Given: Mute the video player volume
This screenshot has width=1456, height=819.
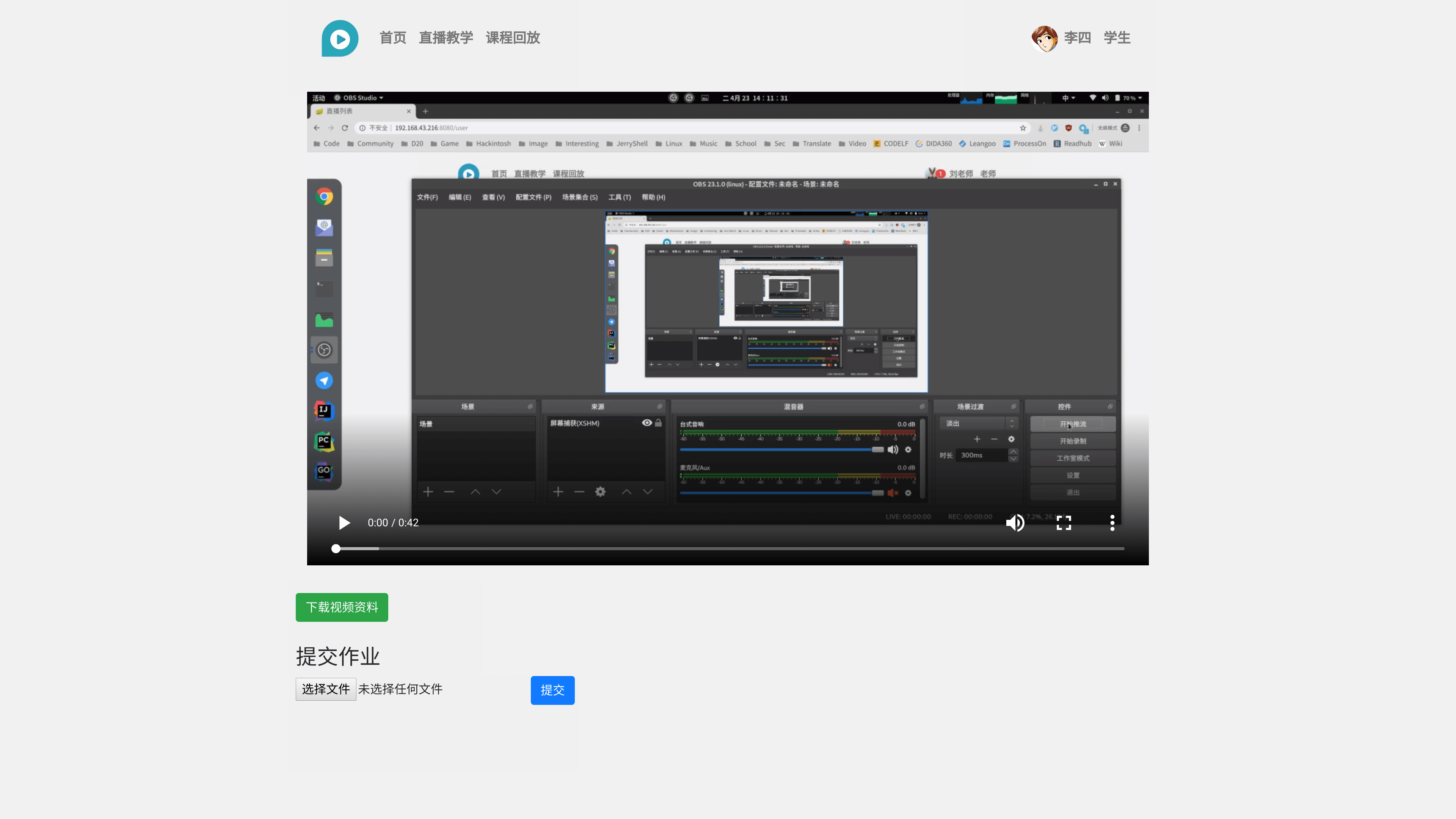Looking at the screenshot, I should [x=1015, y=523].
